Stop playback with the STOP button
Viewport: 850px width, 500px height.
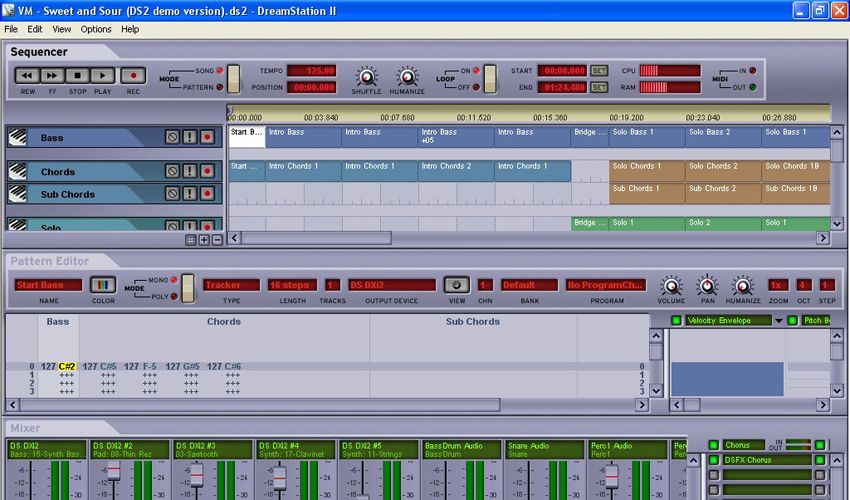[x=78, y=75]
